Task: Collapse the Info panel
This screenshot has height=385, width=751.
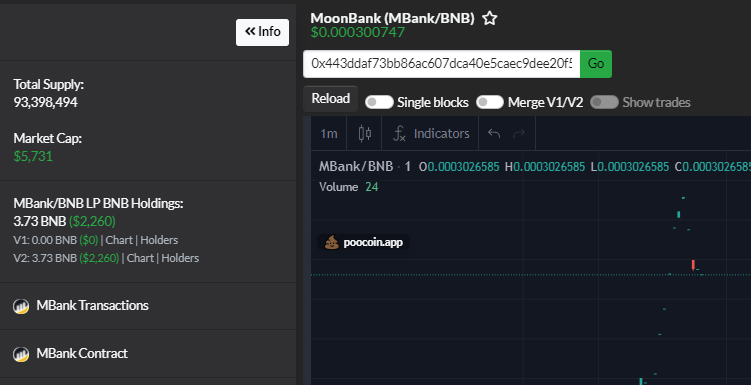Action: coord(262,32)
